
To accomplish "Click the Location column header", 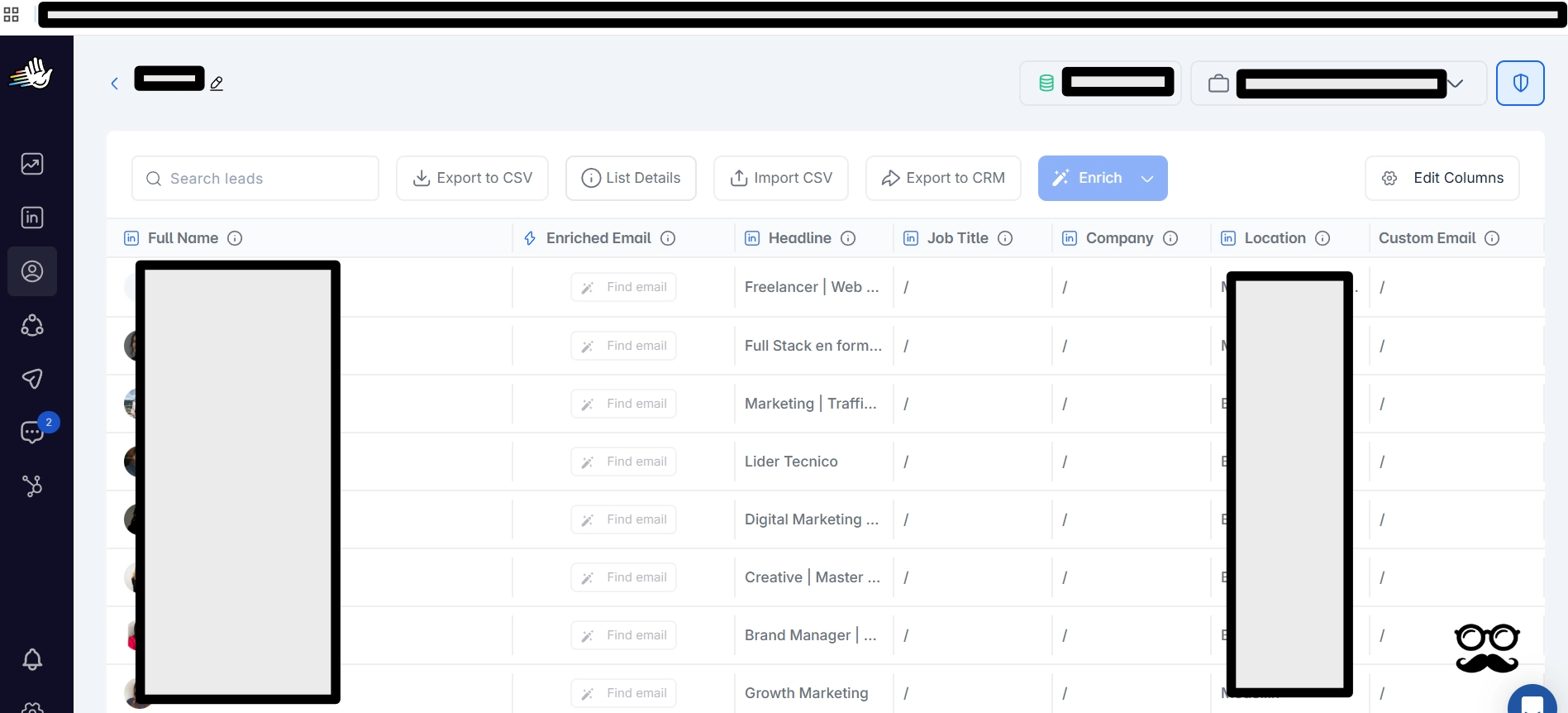I will click(x=1275, y=238).
